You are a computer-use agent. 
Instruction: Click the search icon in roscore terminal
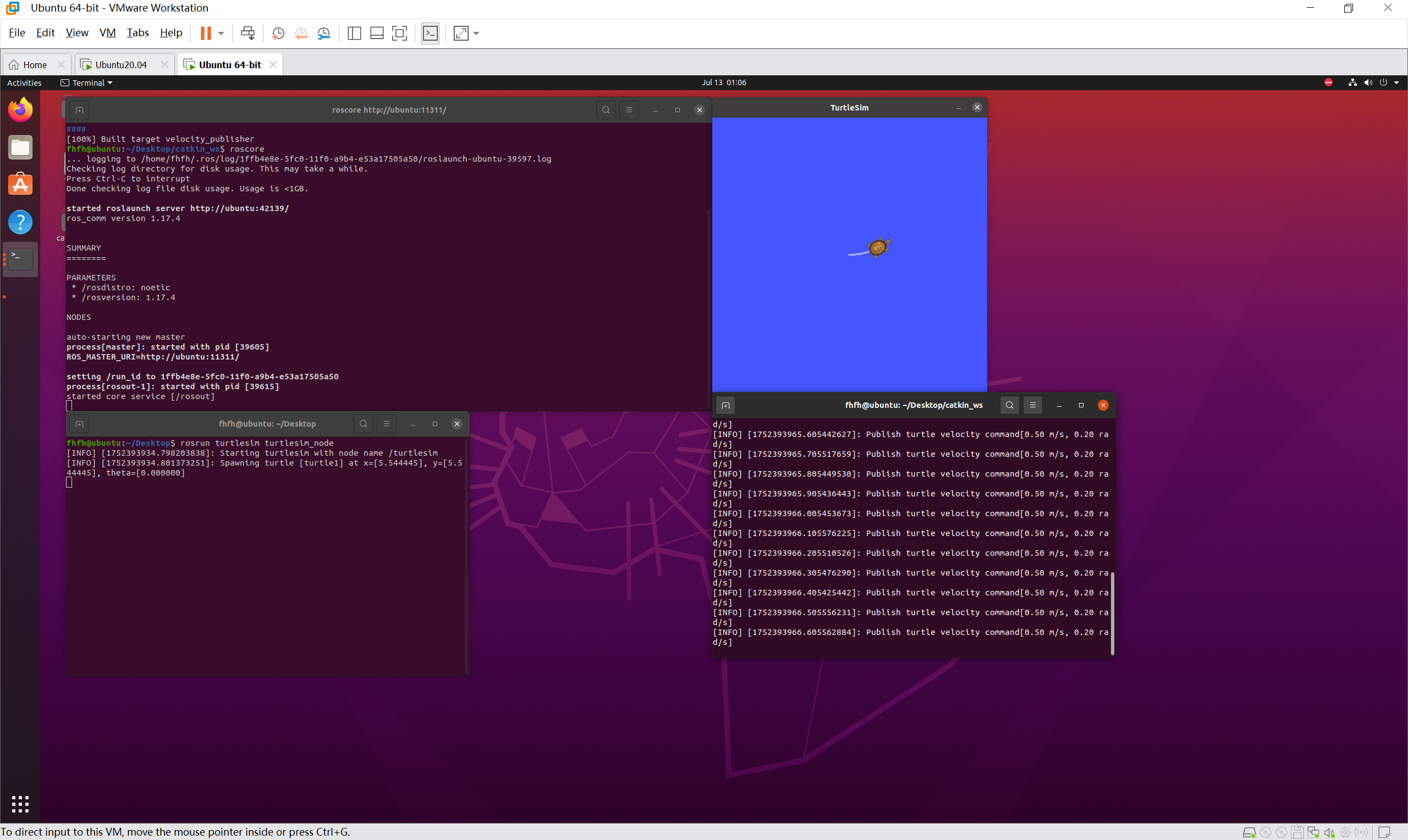point(606,110)
